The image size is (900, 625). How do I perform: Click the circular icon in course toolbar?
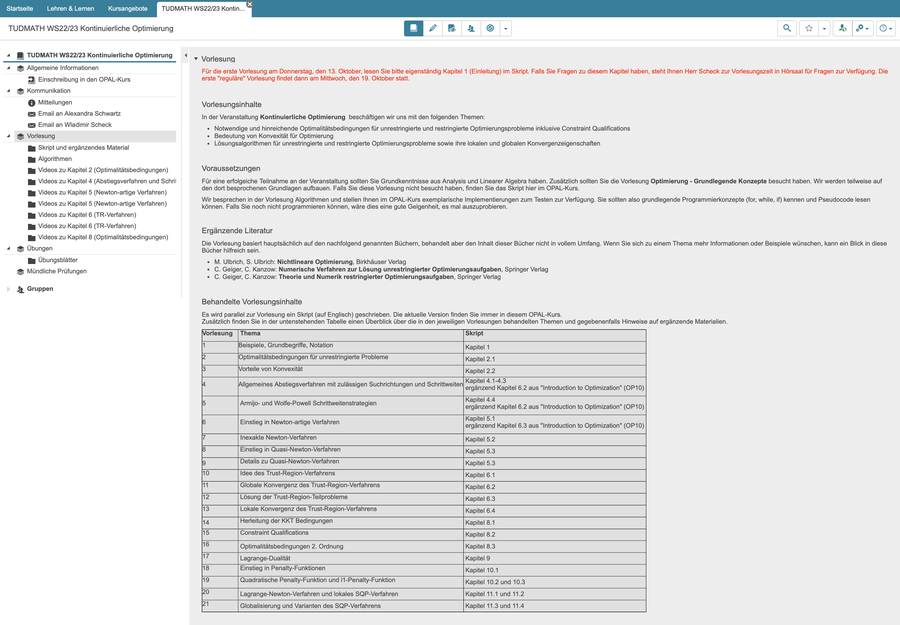490,28
